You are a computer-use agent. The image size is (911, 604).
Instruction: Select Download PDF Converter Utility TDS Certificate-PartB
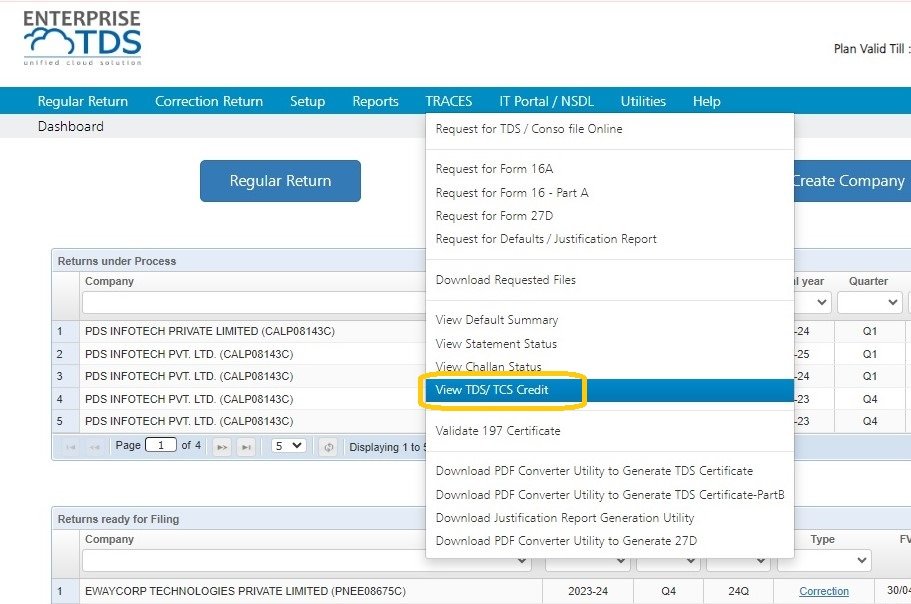609,494
